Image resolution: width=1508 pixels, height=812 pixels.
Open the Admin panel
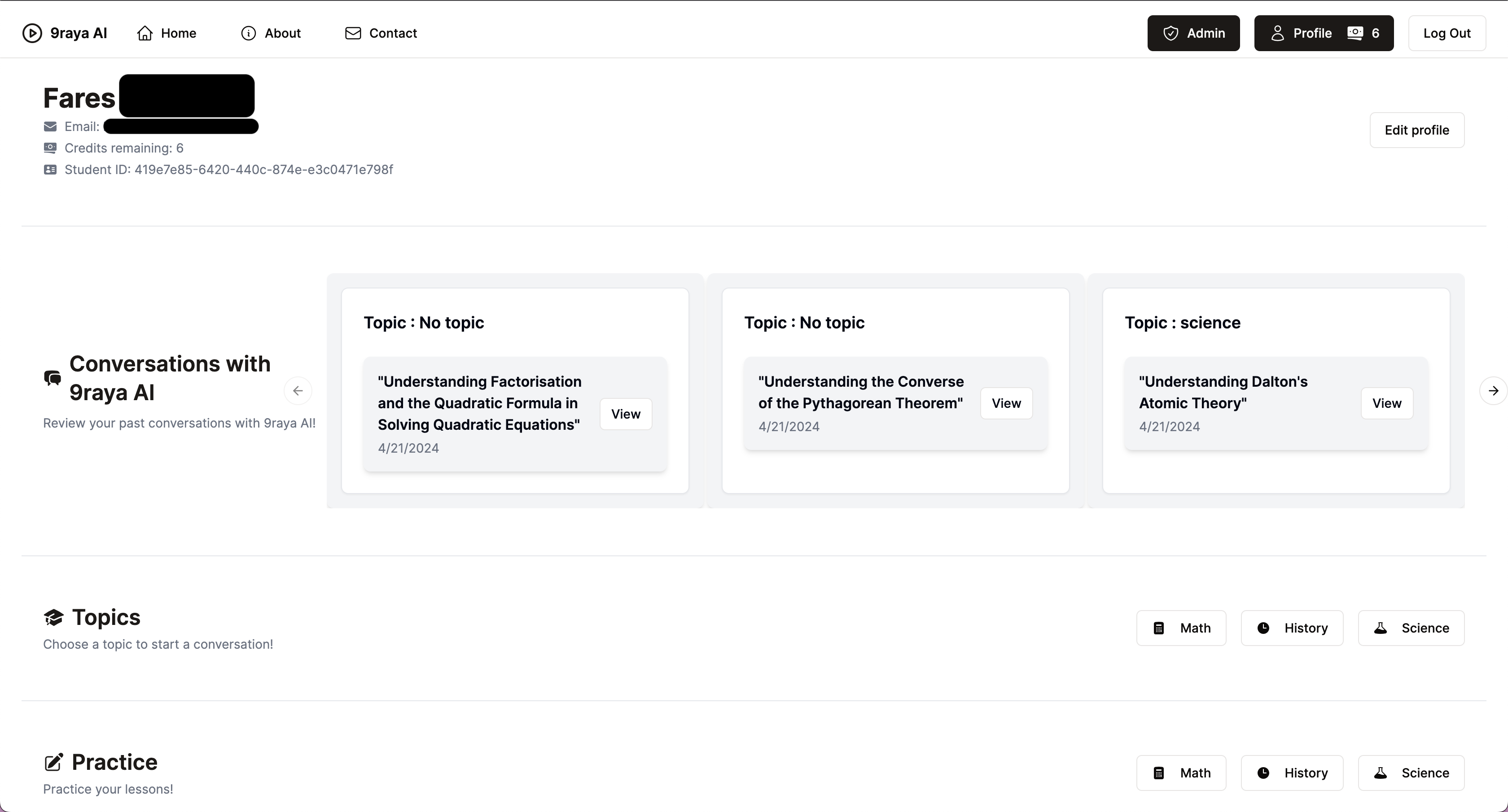tap(1193, 33)
